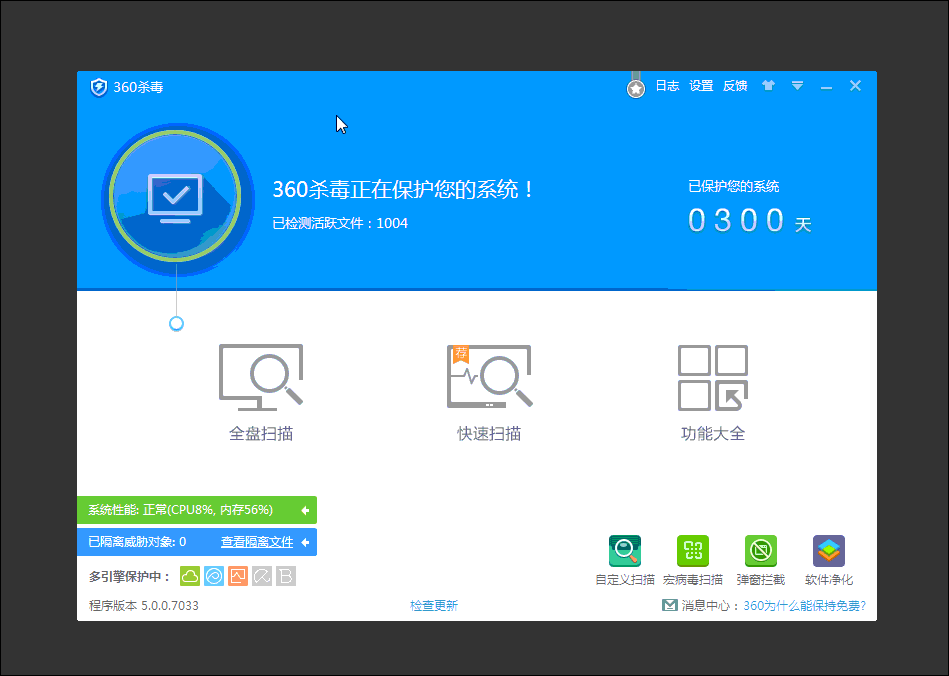This screenshot has height=676, width=949.
Task: Click 360杀毒正在保护您的系统 headline
Action: [x=403, y=189]
